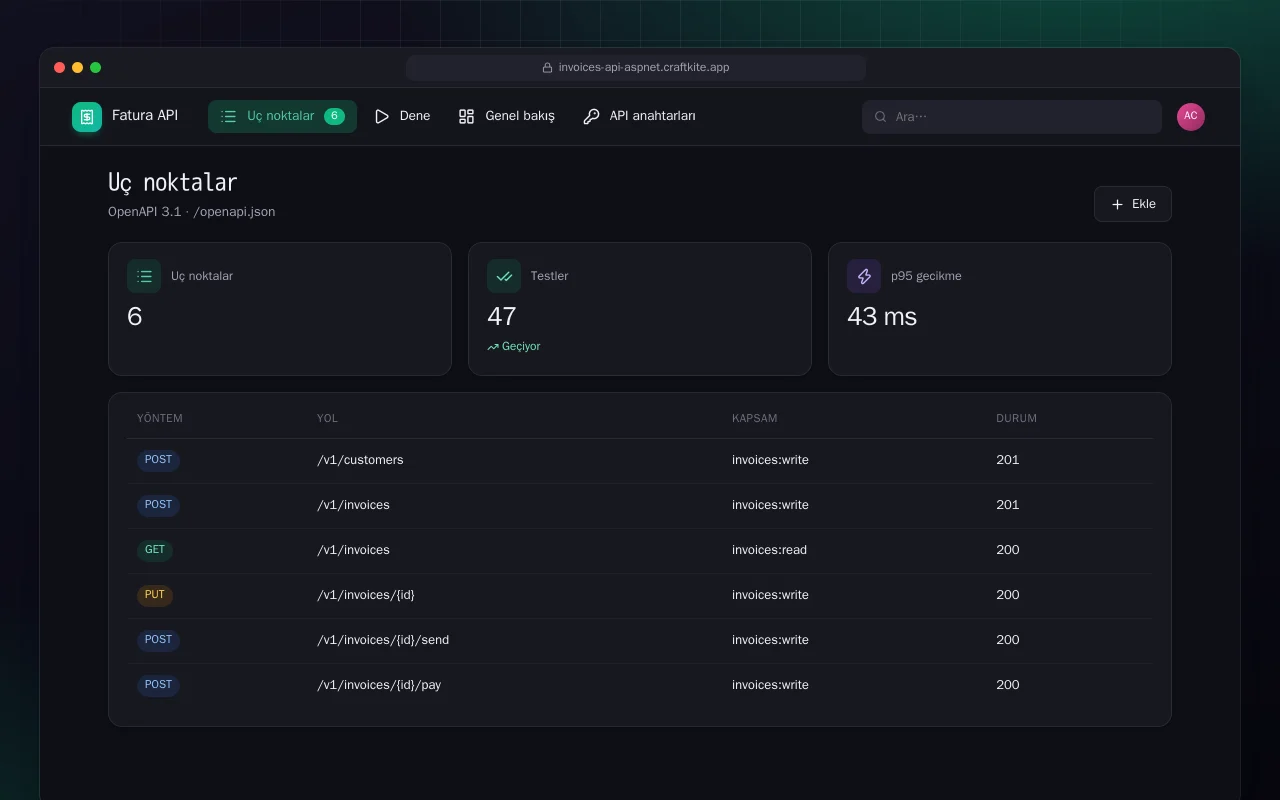1280x800 pixels.
Task: Open the AC user avatar
Action: click(x=1191, y=117)
